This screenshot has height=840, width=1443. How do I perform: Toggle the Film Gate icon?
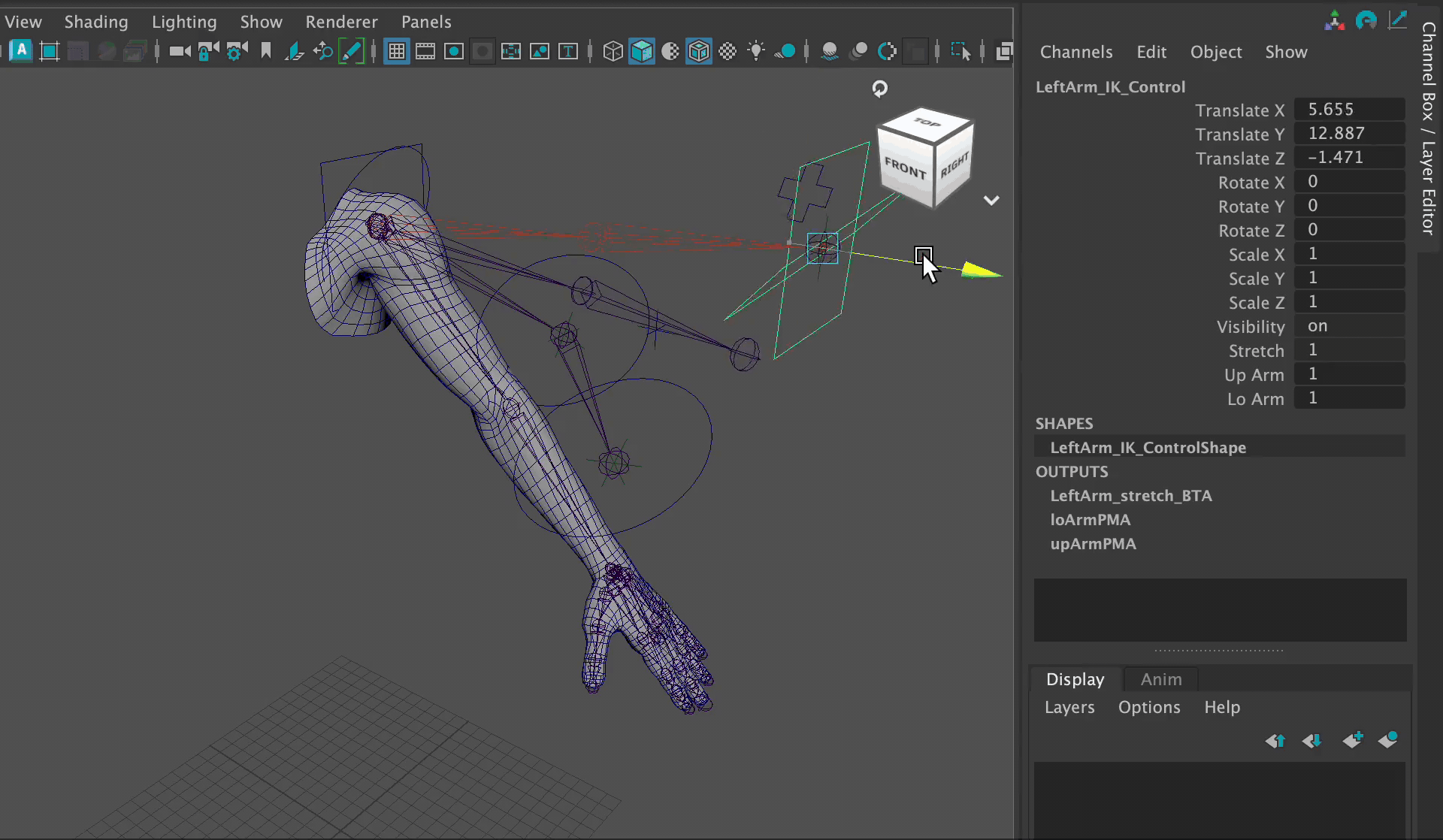[x=425, y=51]
